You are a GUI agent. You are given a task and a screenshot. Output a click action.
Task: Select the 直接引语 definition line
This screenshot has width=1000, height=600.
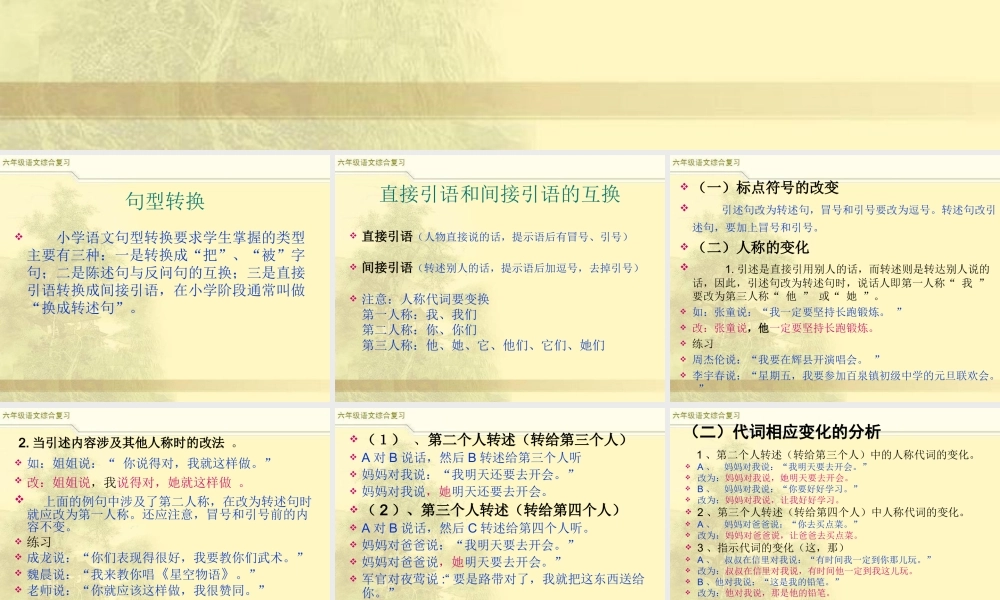click(x=496, y=237)
